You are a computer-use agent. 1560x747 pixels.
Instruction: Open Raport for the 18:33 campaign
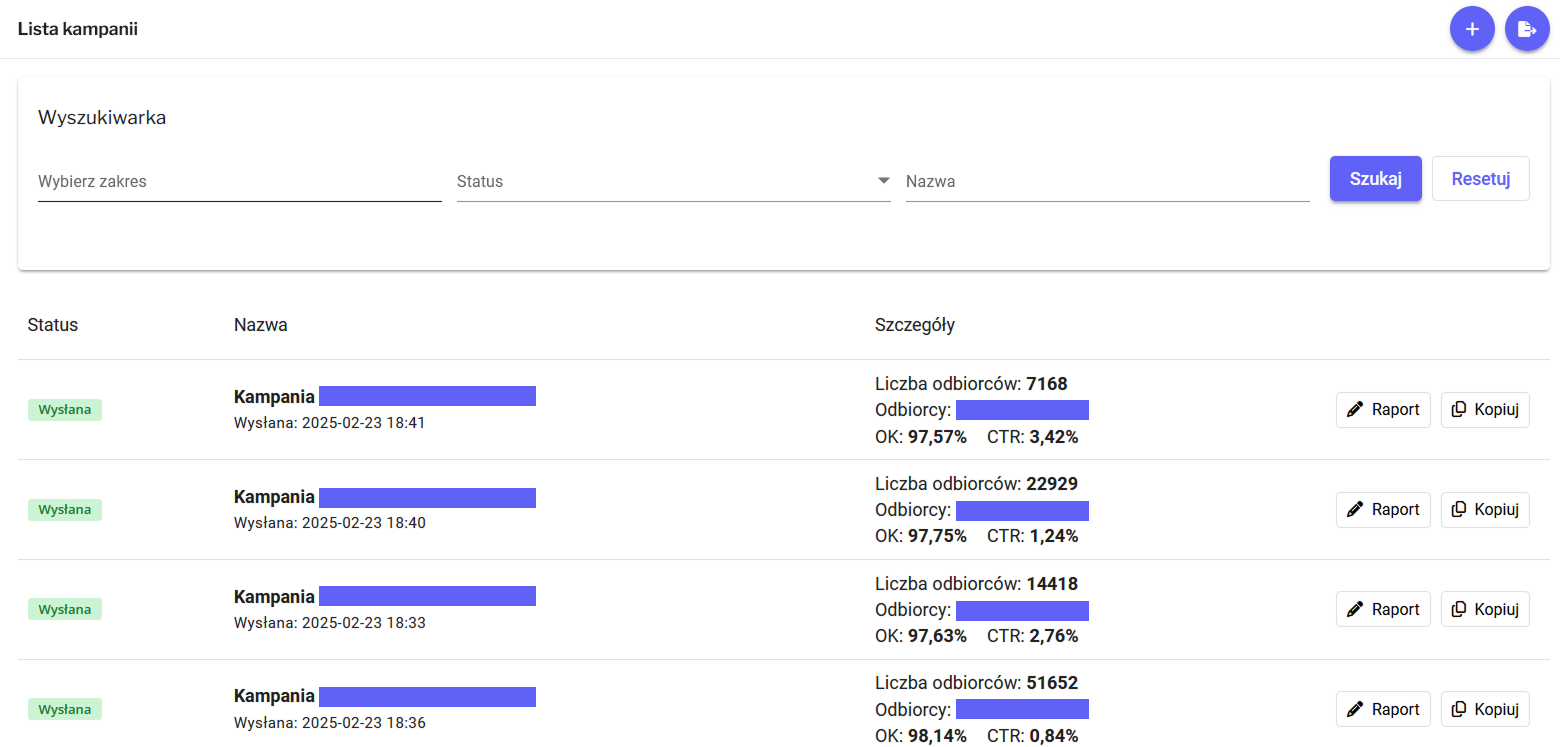(x=1383, y=610)
